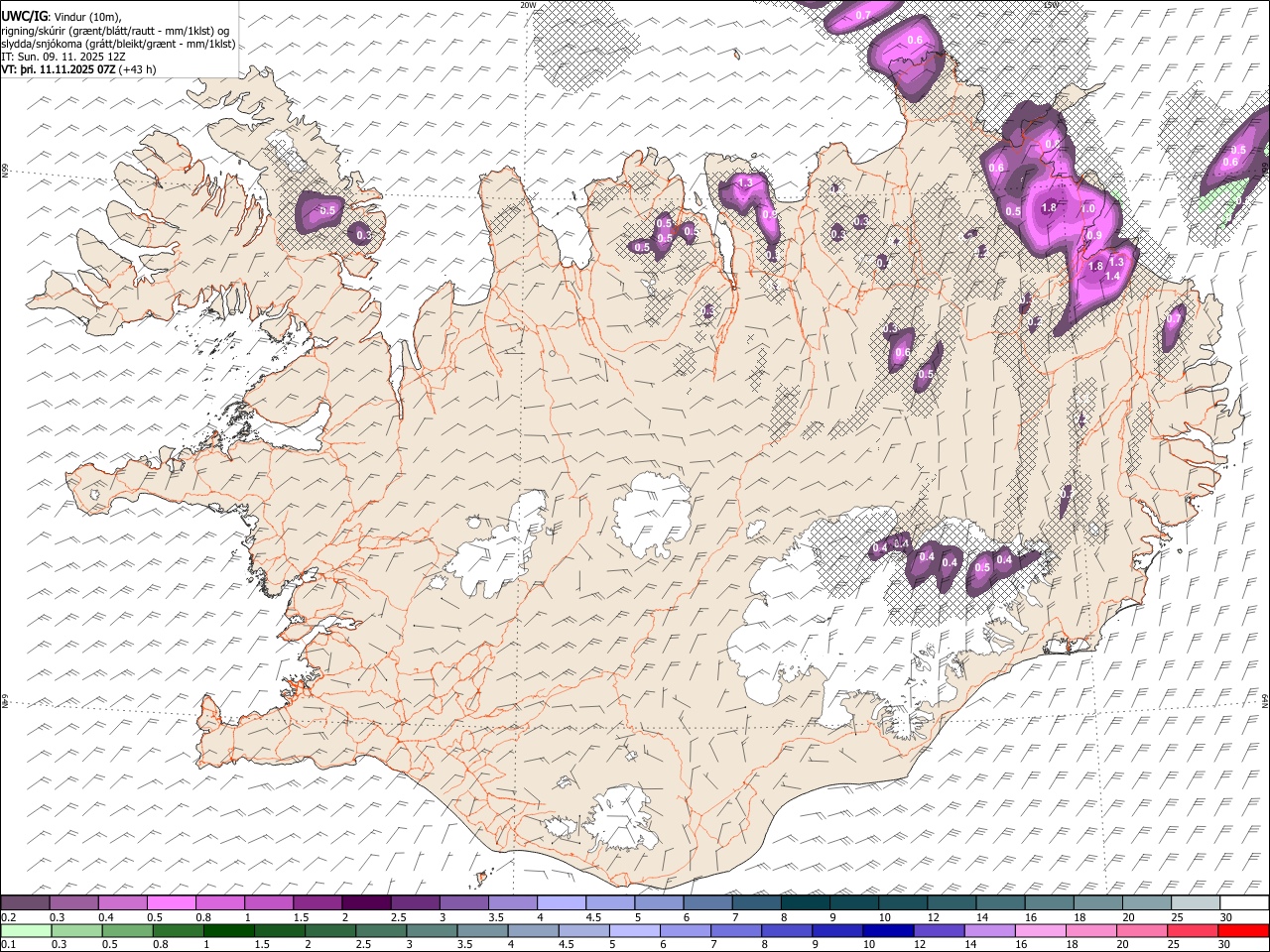1270x952 pixels.
Task: Pick the darkest green swatch between 1 and 1.5
Action: (x=229, y=931)
